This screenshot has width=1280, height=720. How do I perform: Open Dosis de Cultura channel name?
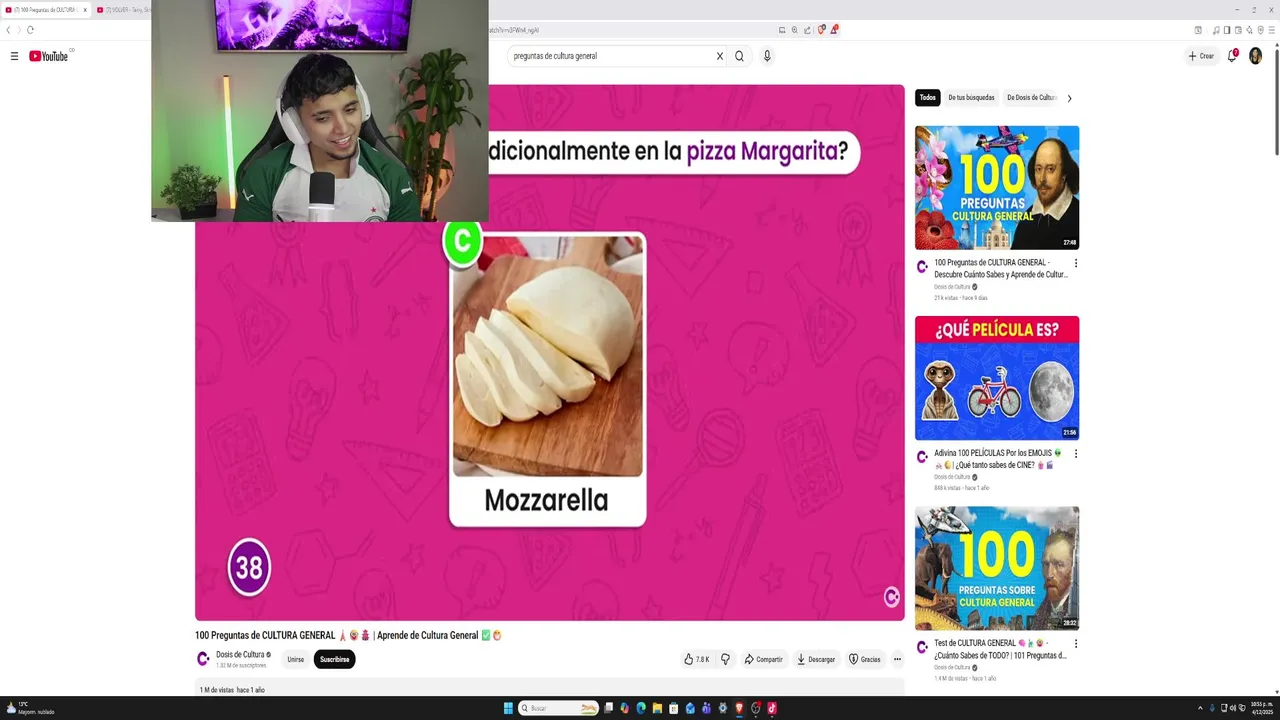pyautogui.click(x=240, y=655)
